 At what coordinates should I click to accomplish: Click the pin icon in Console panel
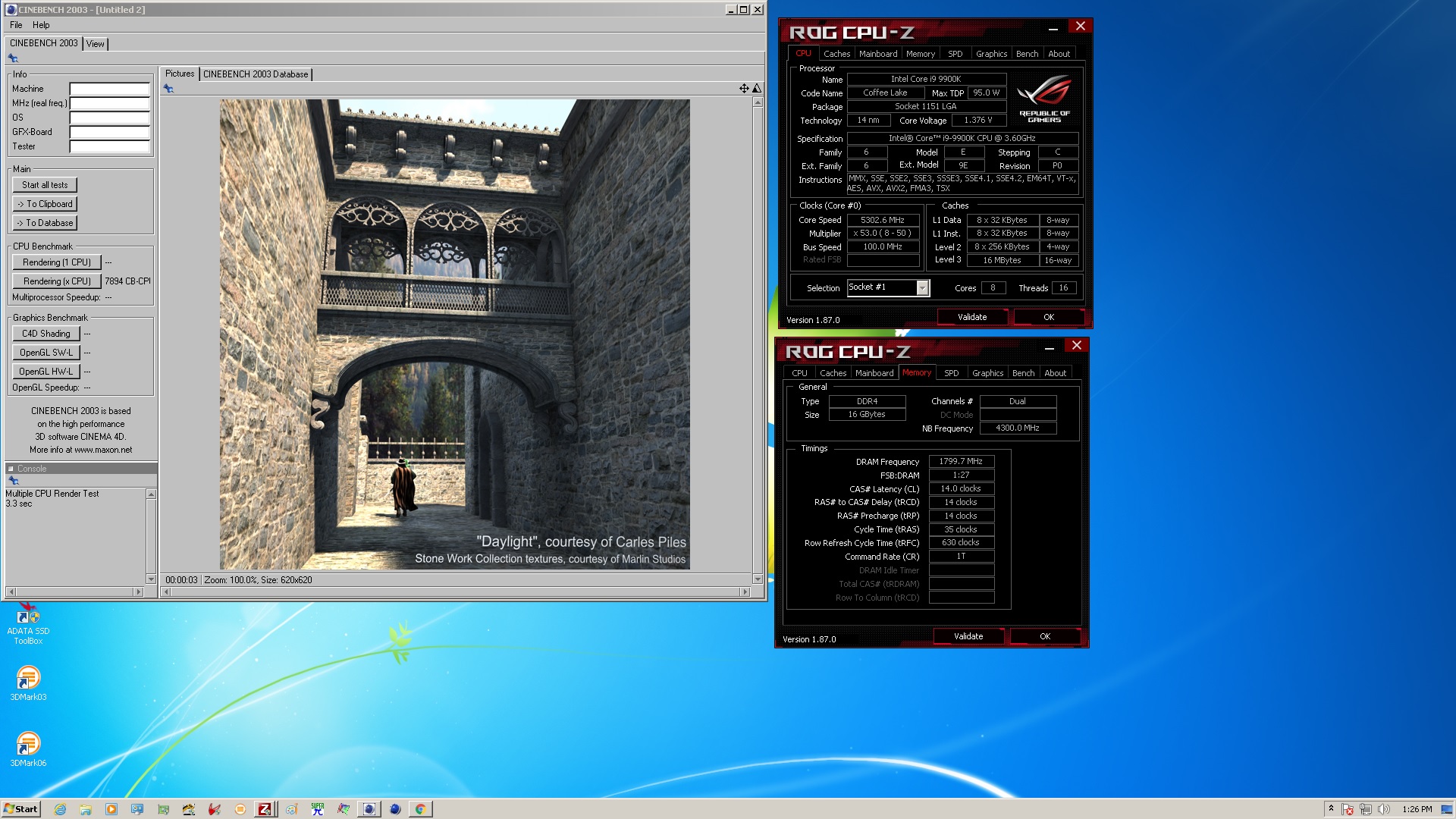[x=13, y=481]
